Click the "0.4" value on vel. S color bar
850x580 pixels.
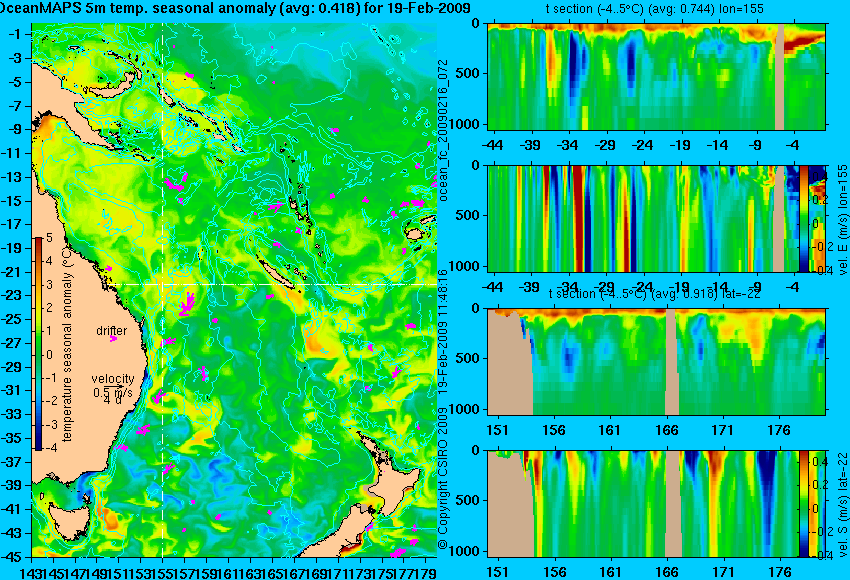coord(819,462)
